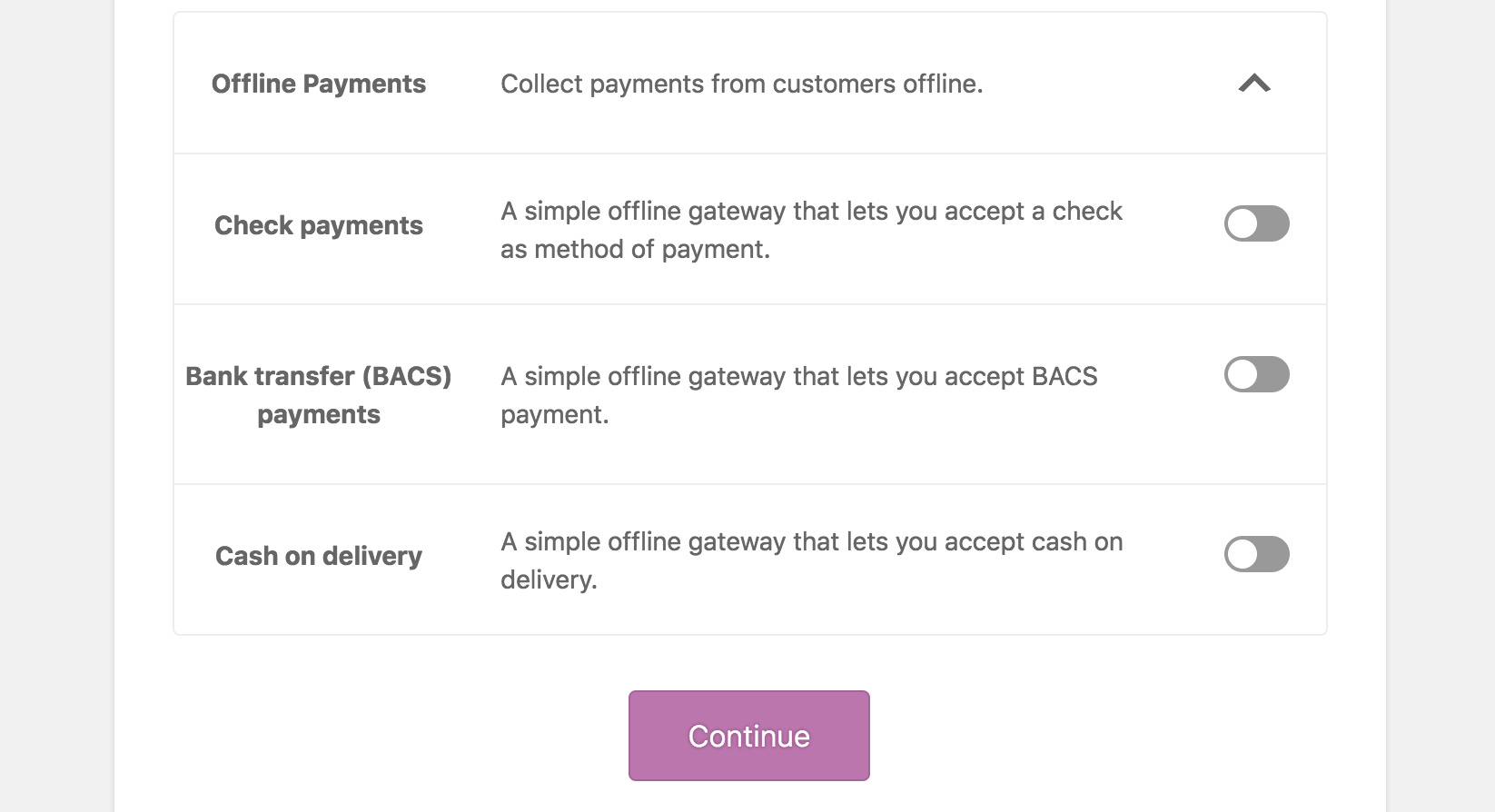Screen dimensions: 1495x812
Task: Click 'cash on' in the delivery description
Action: [1077, 541]
